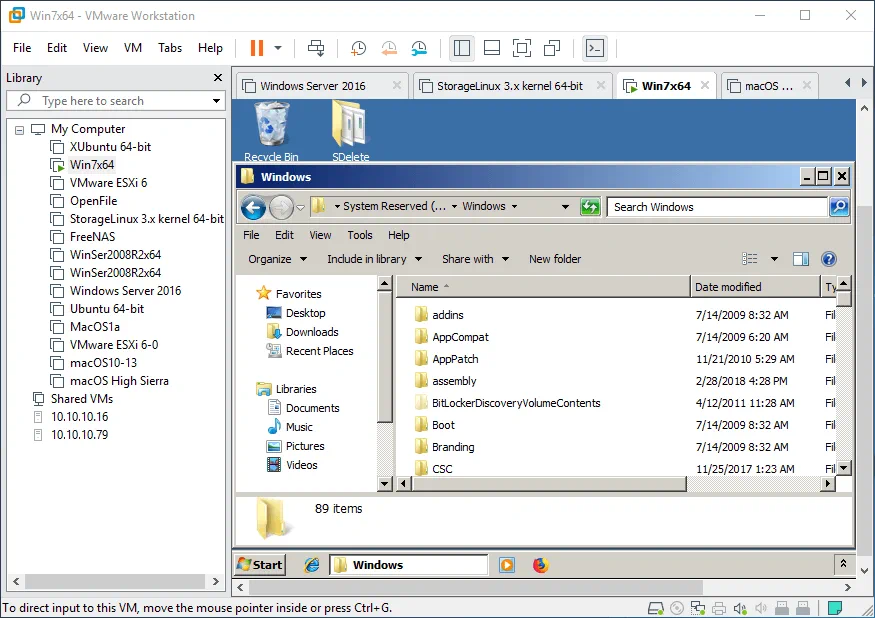Open the pause button dropdown arrow
The height and width of the screenshot is (618, 875).
click(278, 48)
